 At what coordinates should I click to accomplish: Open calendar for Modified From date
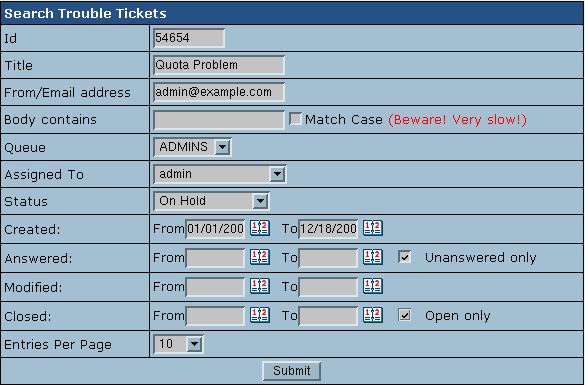tap(260, 286)
